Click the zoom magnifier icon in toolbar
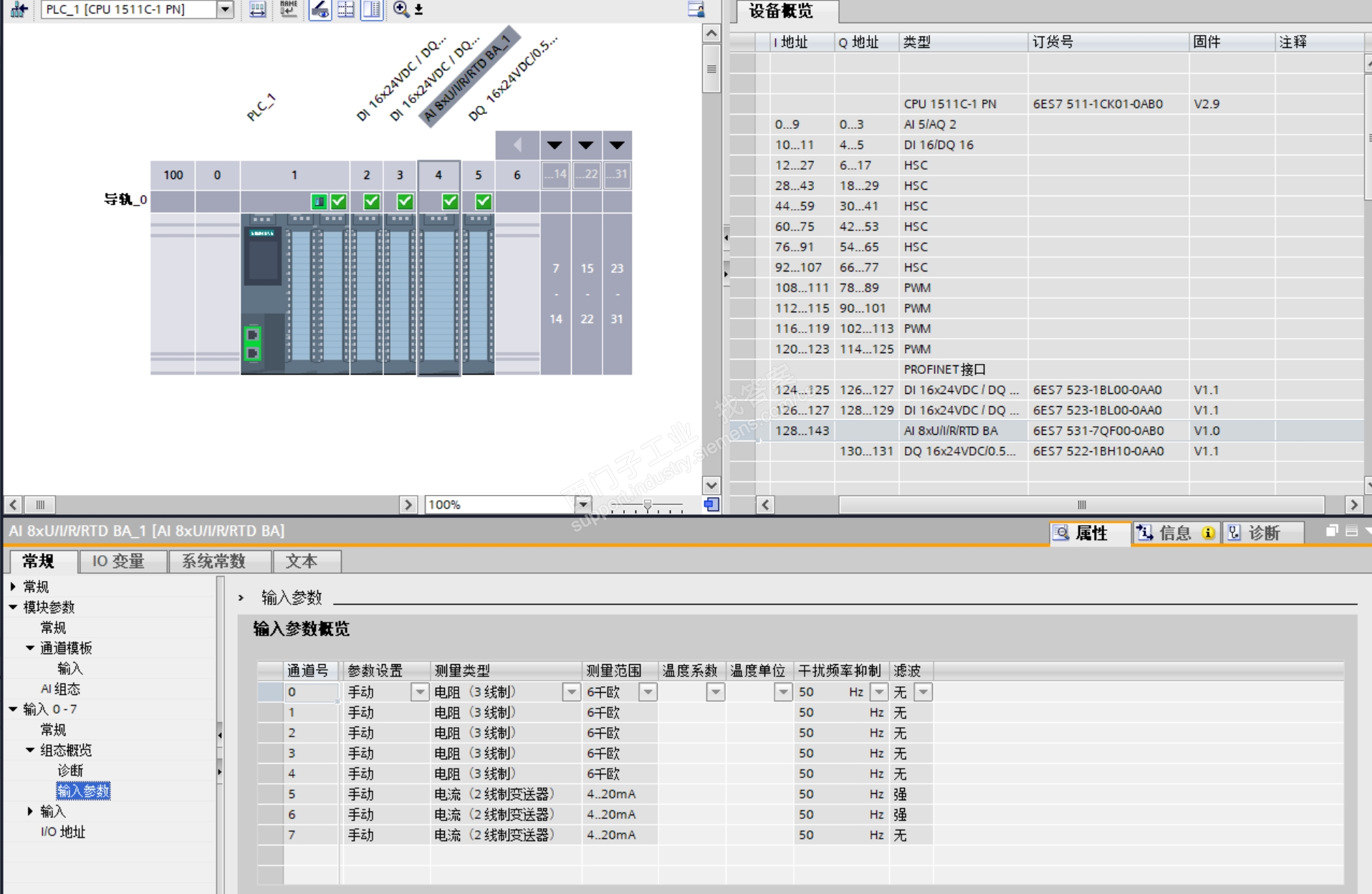 click(x=400, y=9)
